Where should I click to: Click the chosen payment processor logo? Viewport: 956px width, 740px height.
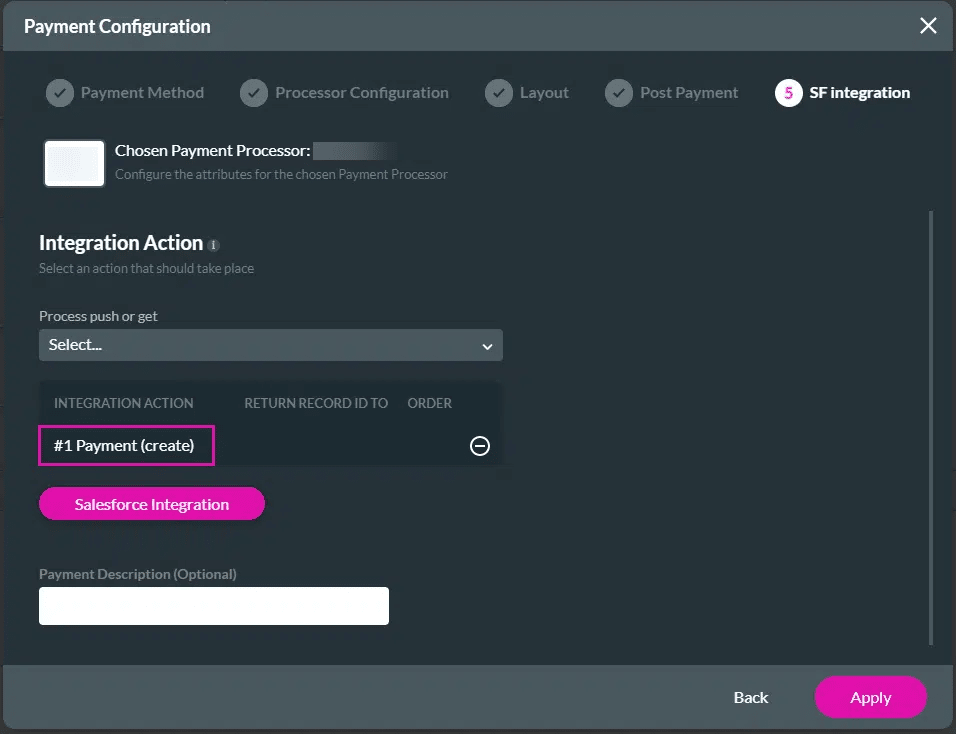pyautogui.click(x=73, y=161)
